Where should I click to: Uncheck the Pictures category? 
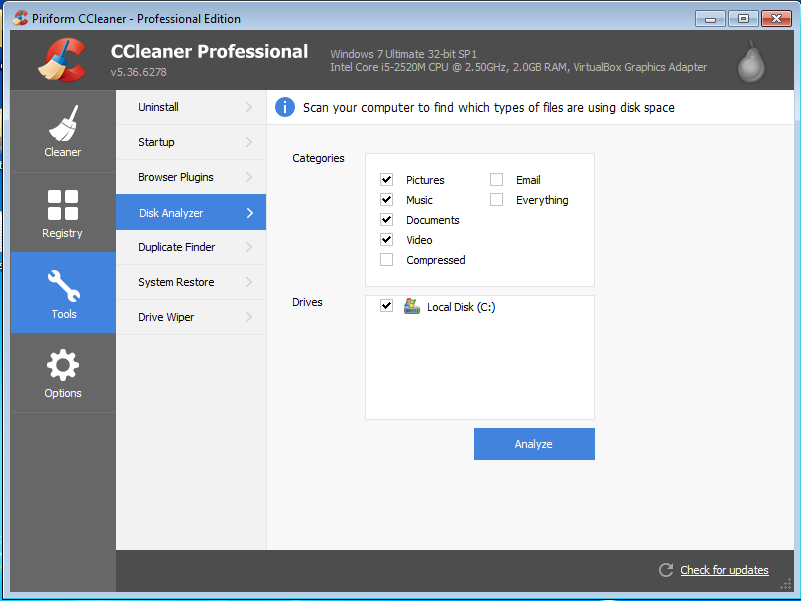click(x=386, y=179)
